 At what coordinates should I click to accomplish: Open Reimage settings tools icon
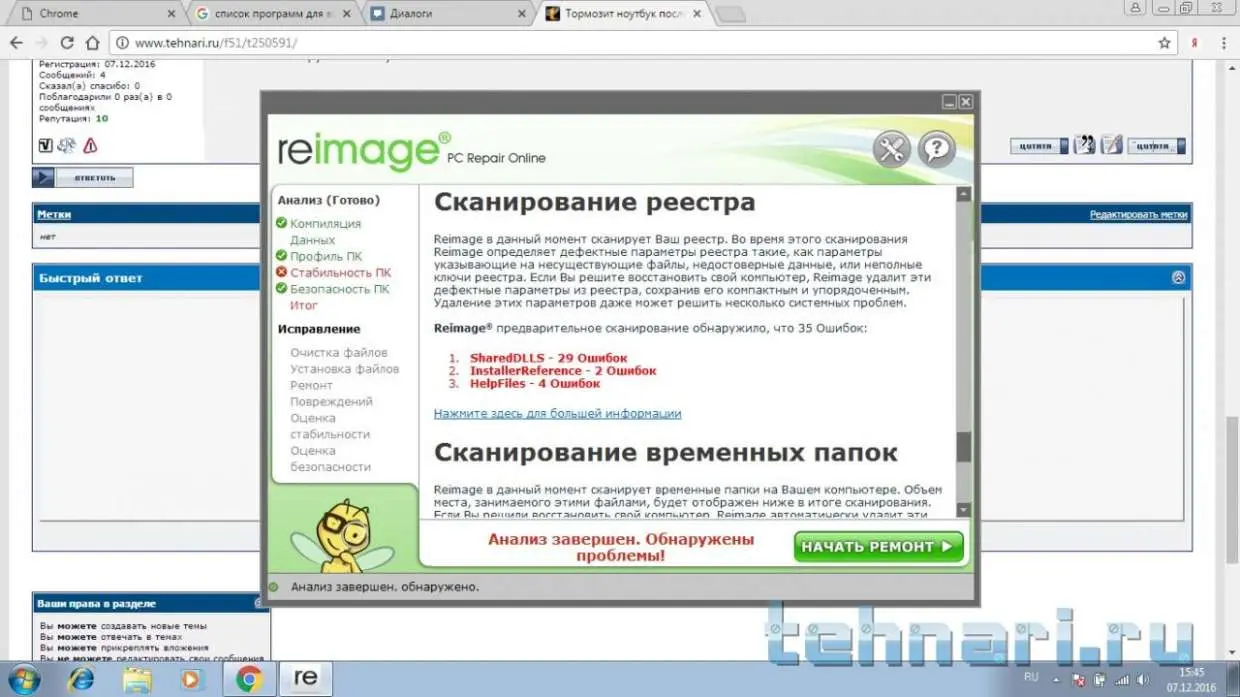pyautogui.click(x=891, y=149)
